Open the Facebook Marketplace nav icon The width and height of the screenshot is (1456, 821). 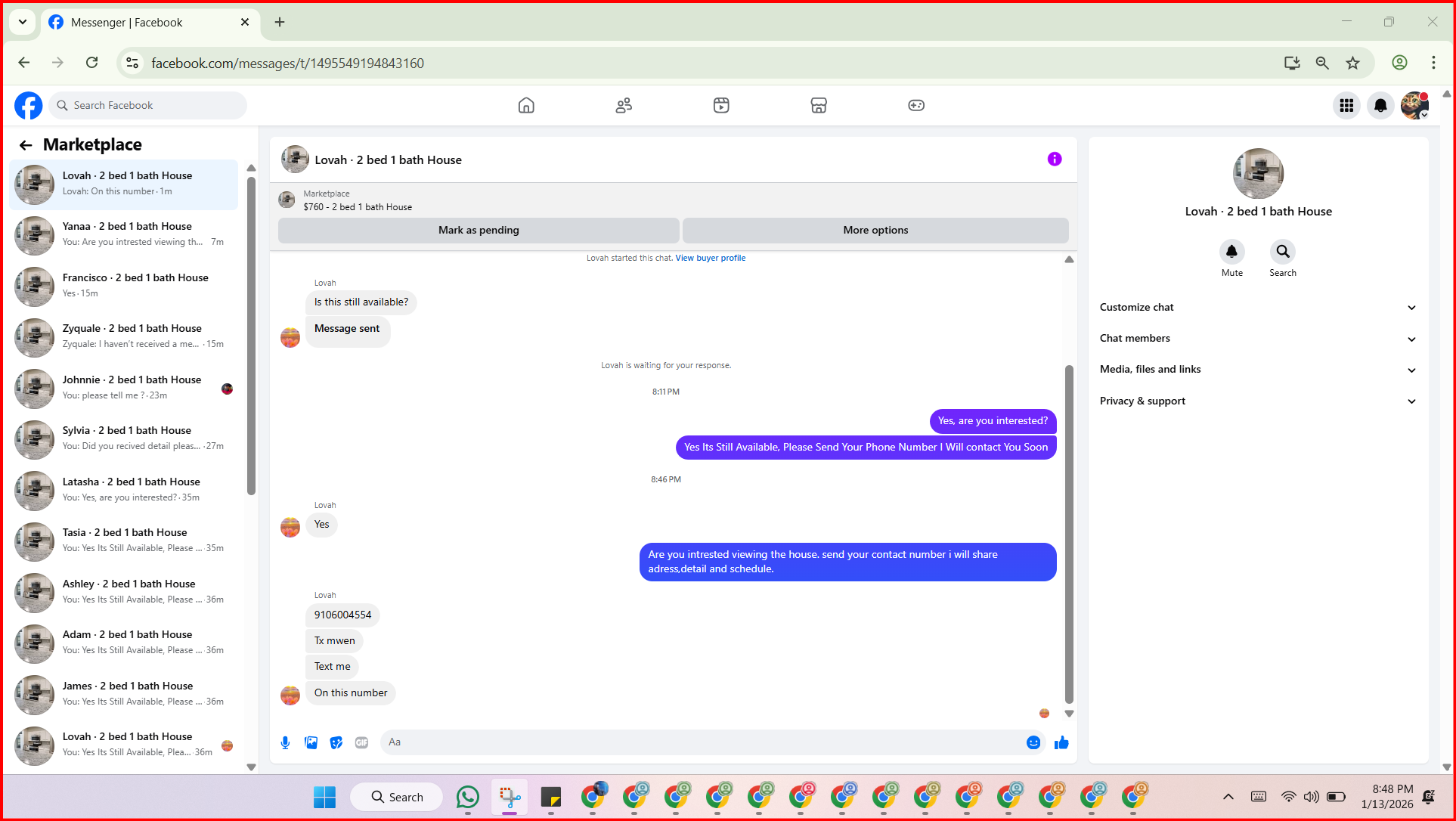pos(819,105)
